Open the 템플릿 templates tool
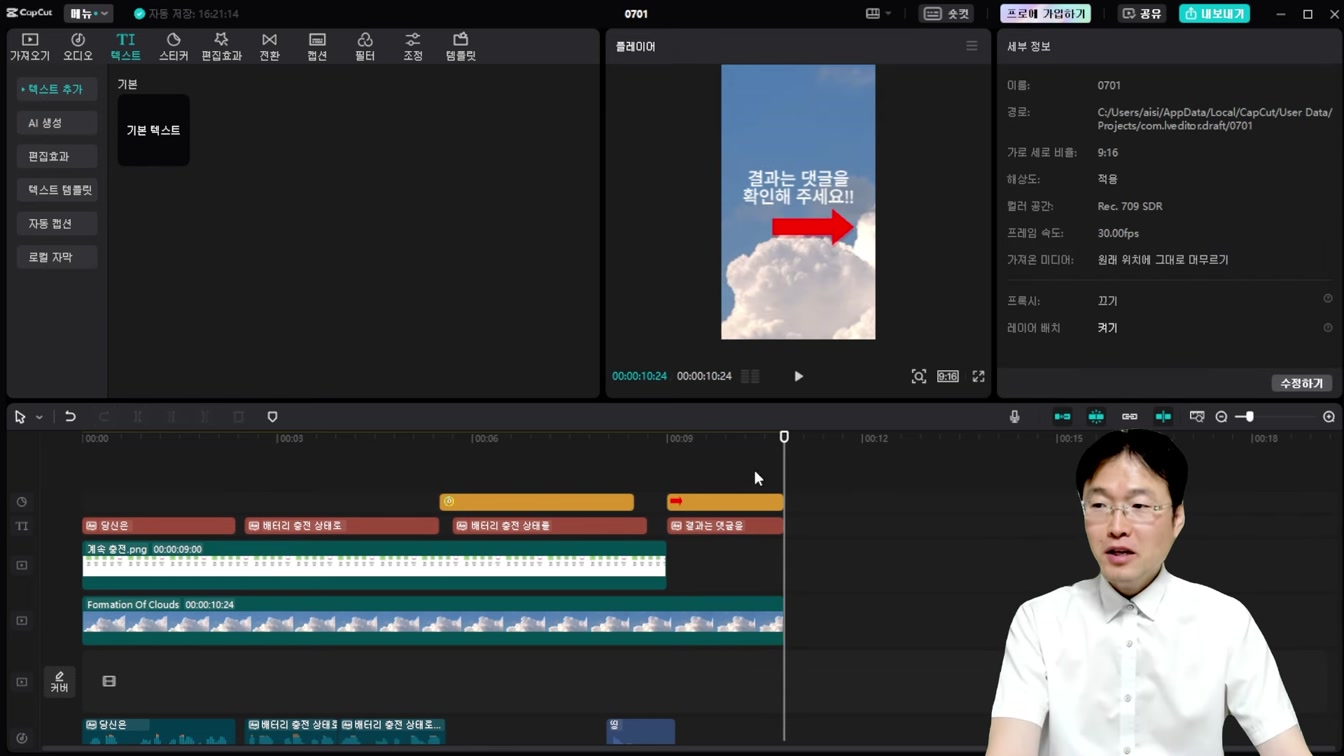This screenshot has height=756, width=1344. point(461,46)
